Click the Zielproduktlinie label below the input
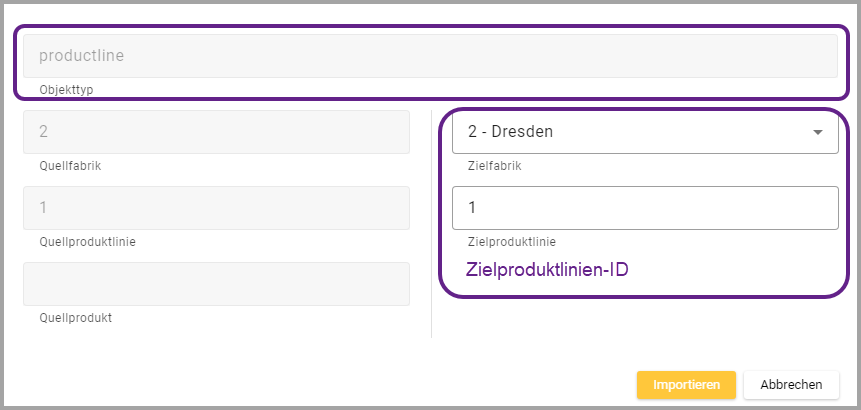Viewport: 861px width, 410px height. 511,242
